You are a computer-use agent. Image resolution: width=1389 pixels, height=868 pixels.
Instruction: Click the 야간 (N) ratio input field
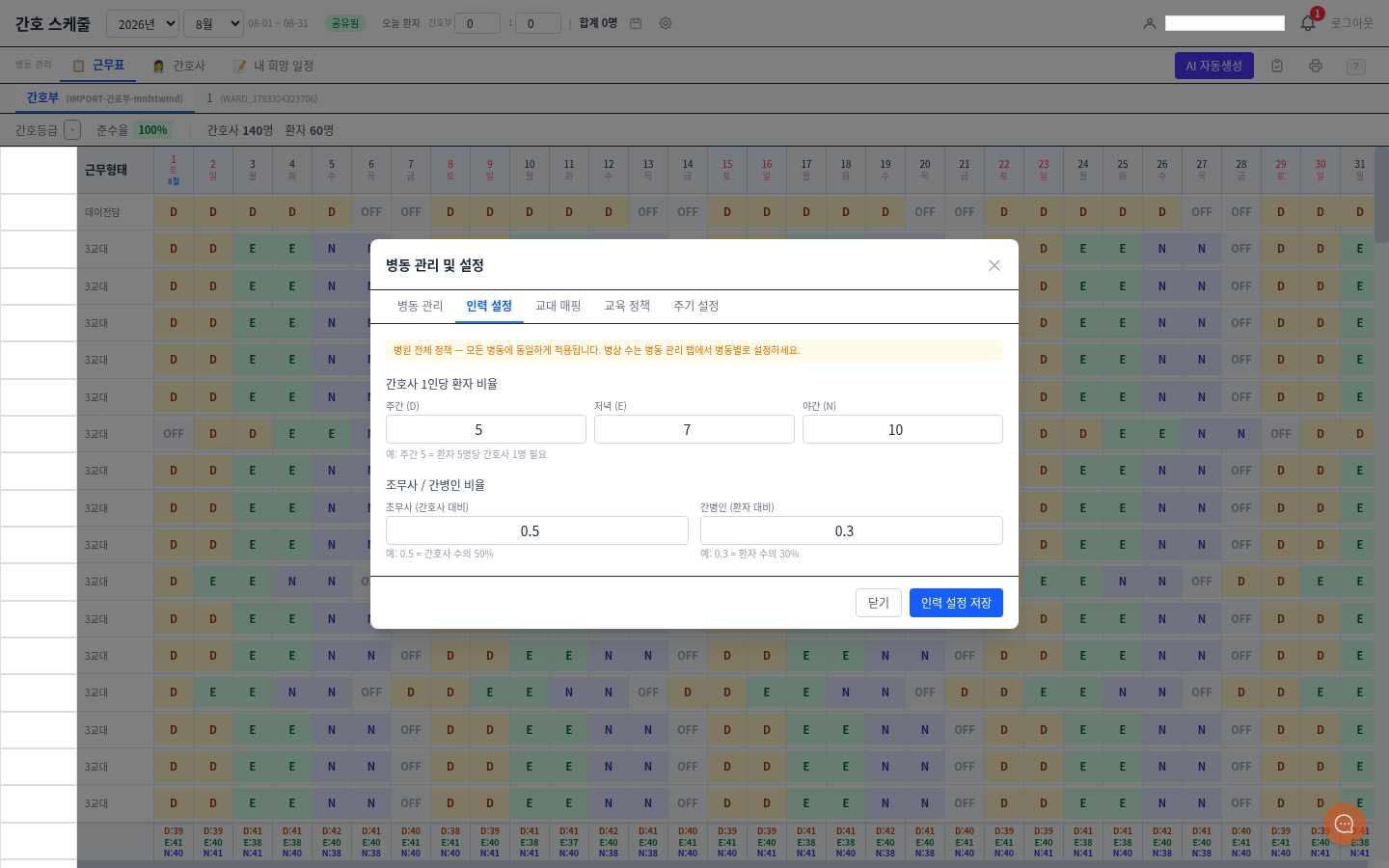[x=903, y=429]
